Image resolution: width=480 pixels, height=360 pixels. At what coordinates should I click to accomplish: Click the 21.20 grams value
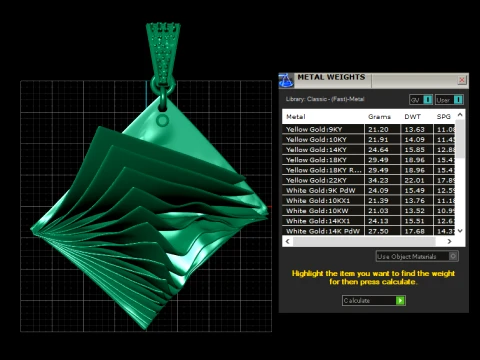tap(378, 129)
